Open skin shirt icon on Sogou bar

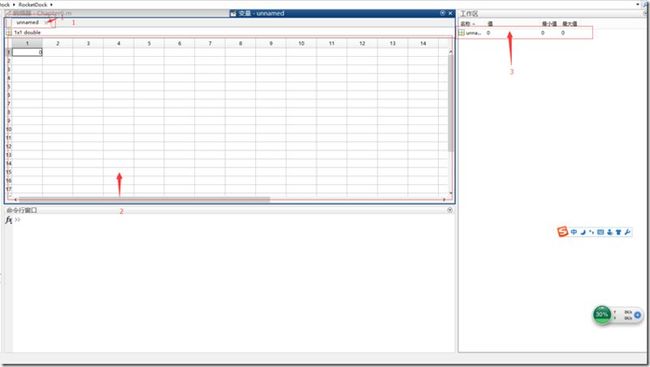pos(618,232)
